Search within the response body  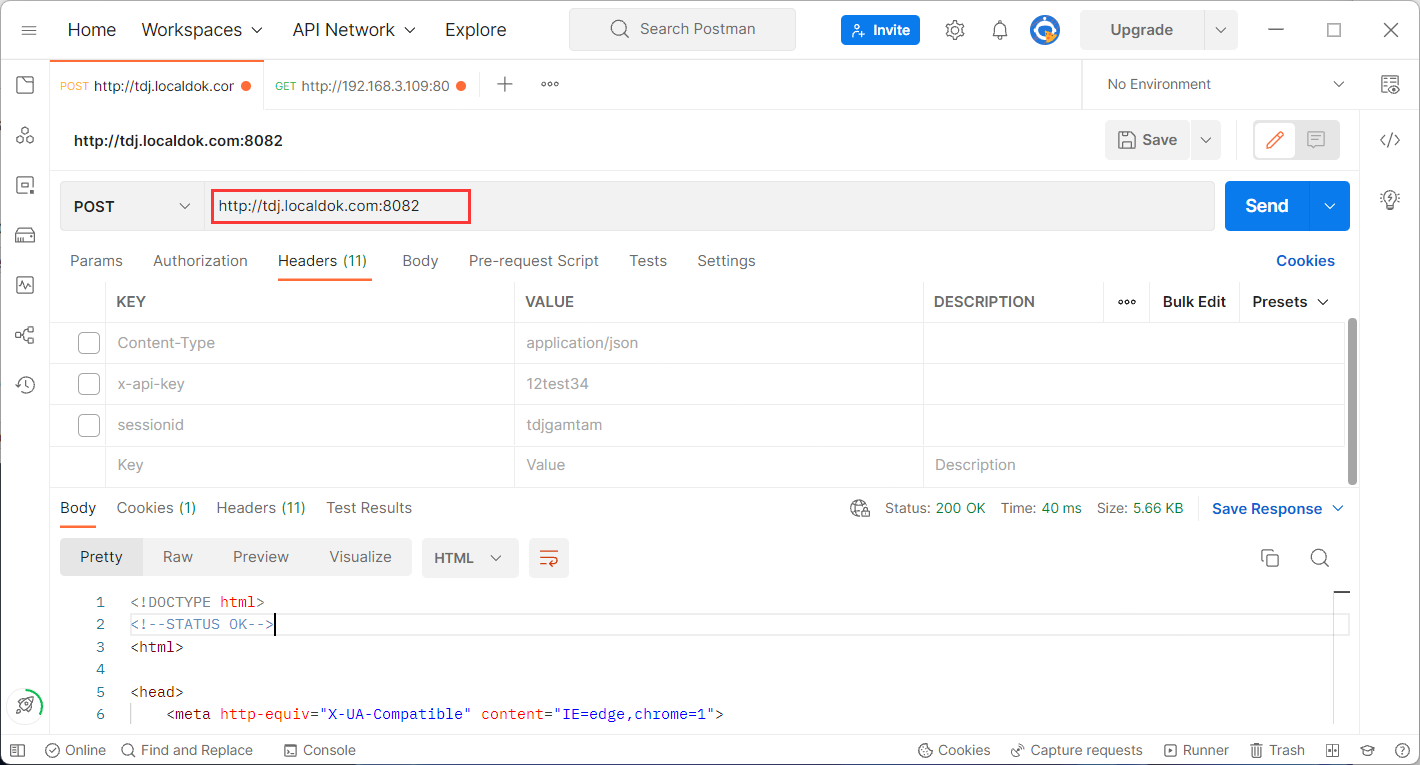click(1320, 558)
